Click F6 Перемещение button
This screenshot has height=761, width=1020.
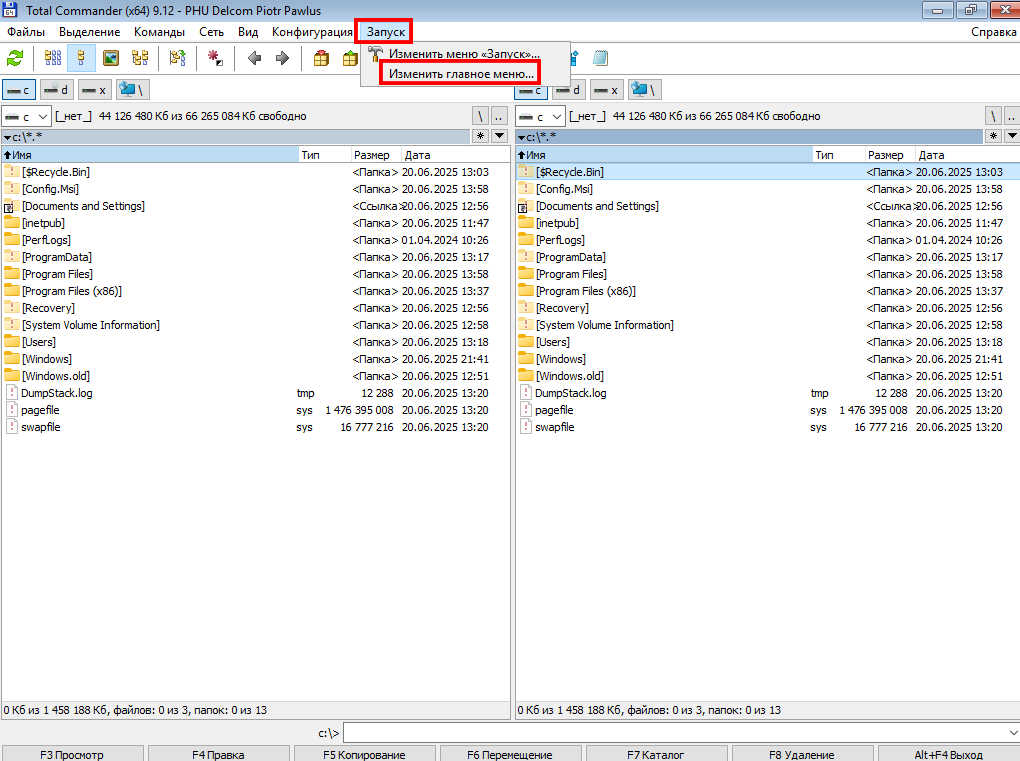point(511,754)
